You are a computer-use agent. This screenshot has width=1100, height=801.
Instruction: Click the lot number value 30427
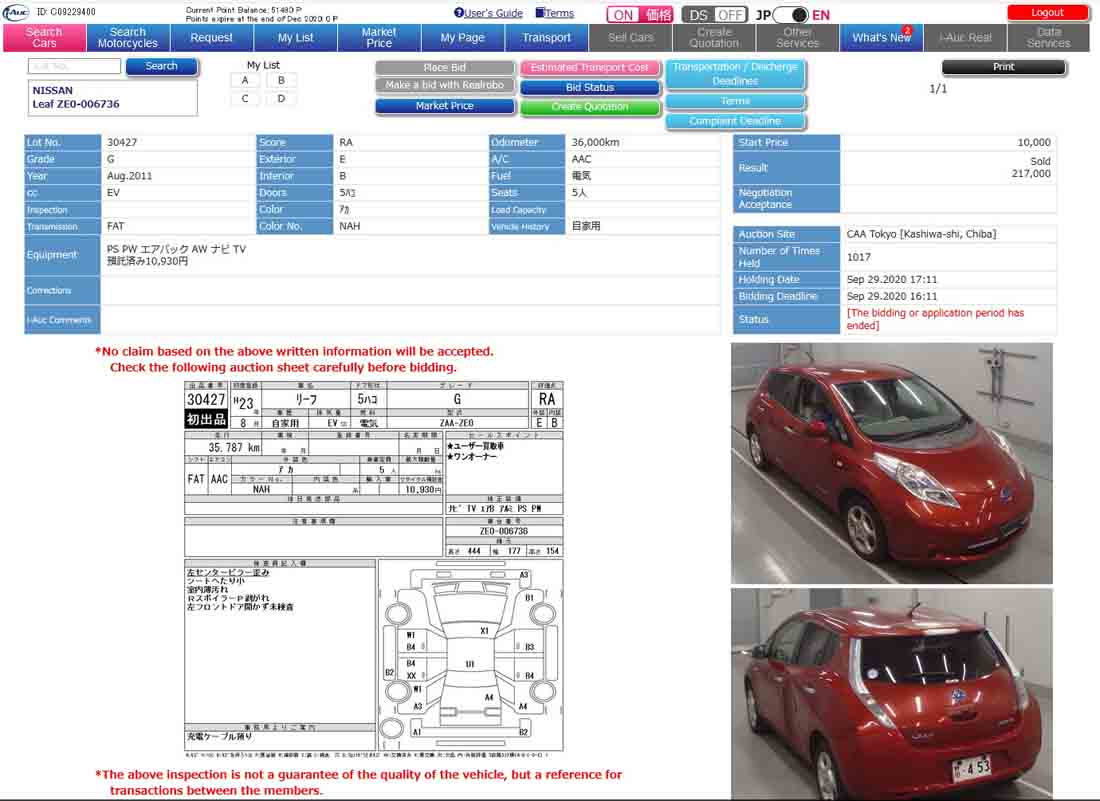click(122, 142)
